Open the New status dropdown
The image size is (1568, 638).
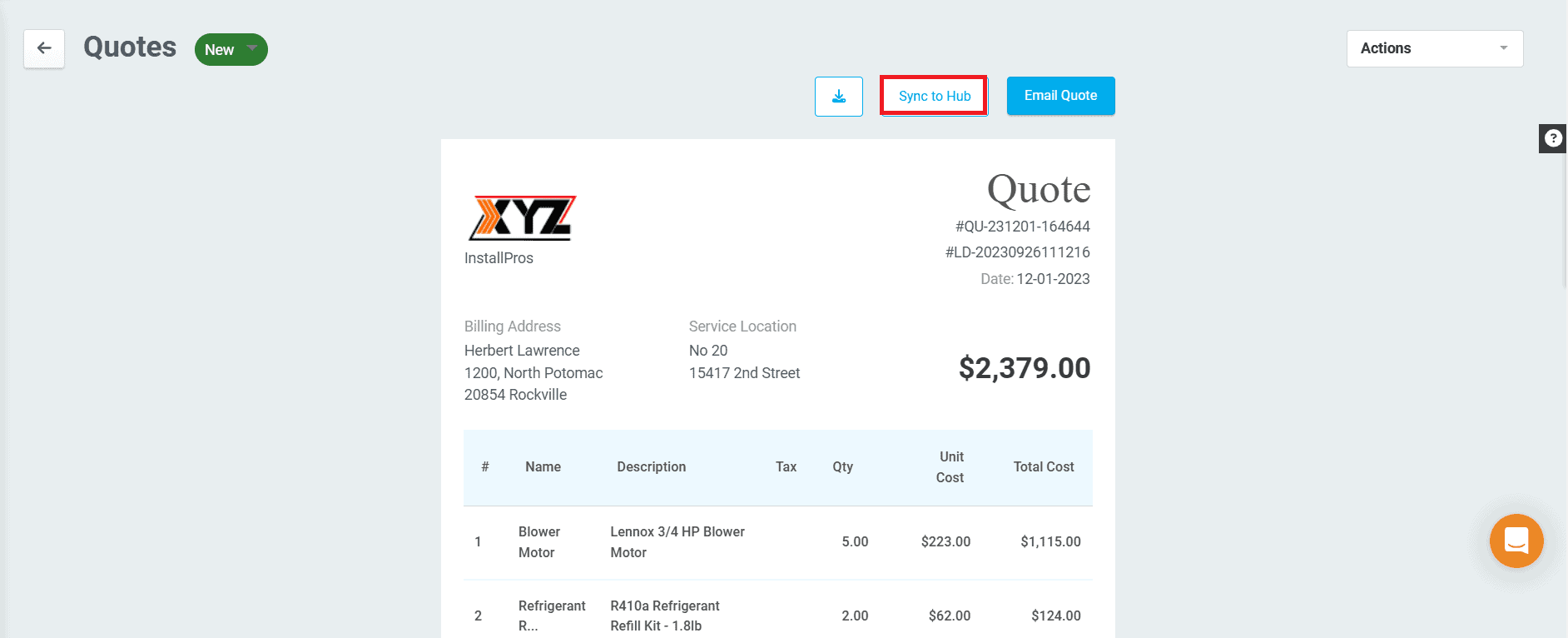pyautogui.click(x=231, y=50)
